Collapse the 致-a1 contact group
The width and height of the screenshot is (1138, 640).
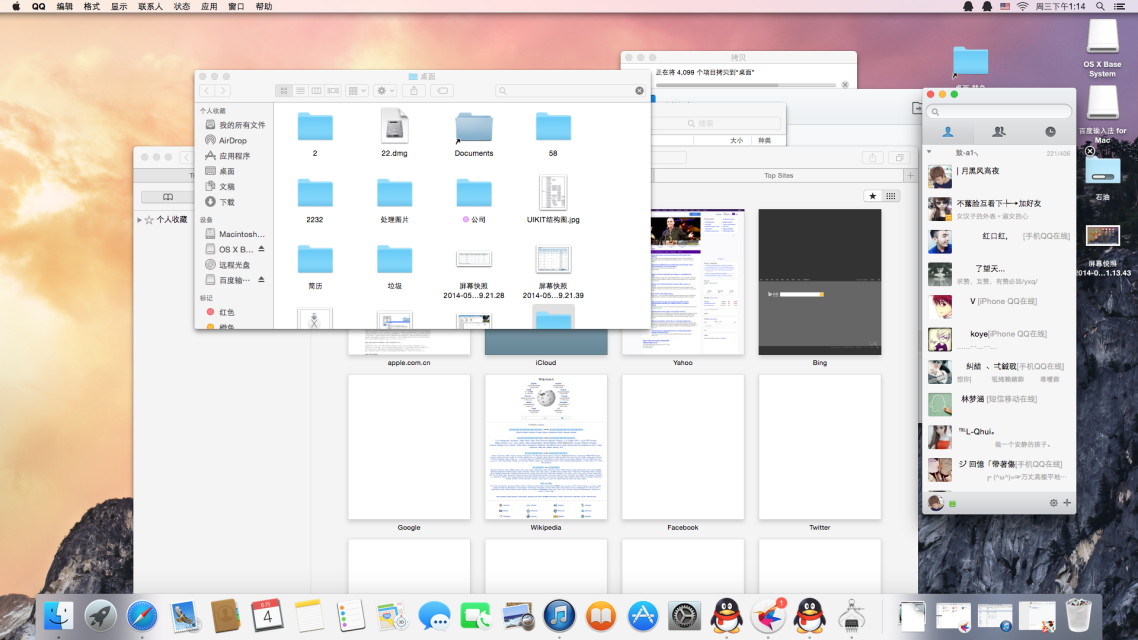click(x=929, y=152)
